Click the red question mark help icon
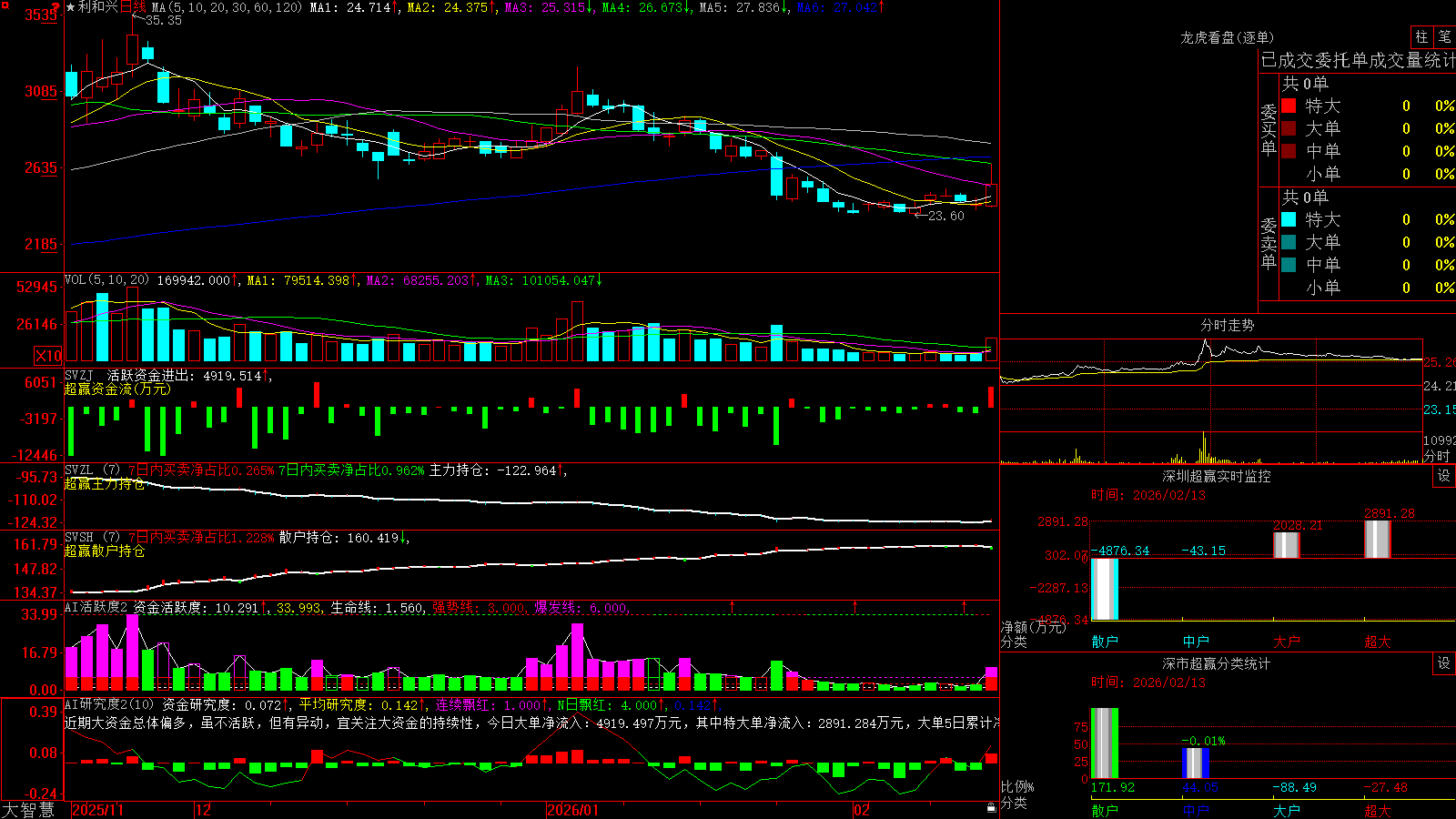This screenshot has height=819, width=1456. click(56, 7)
